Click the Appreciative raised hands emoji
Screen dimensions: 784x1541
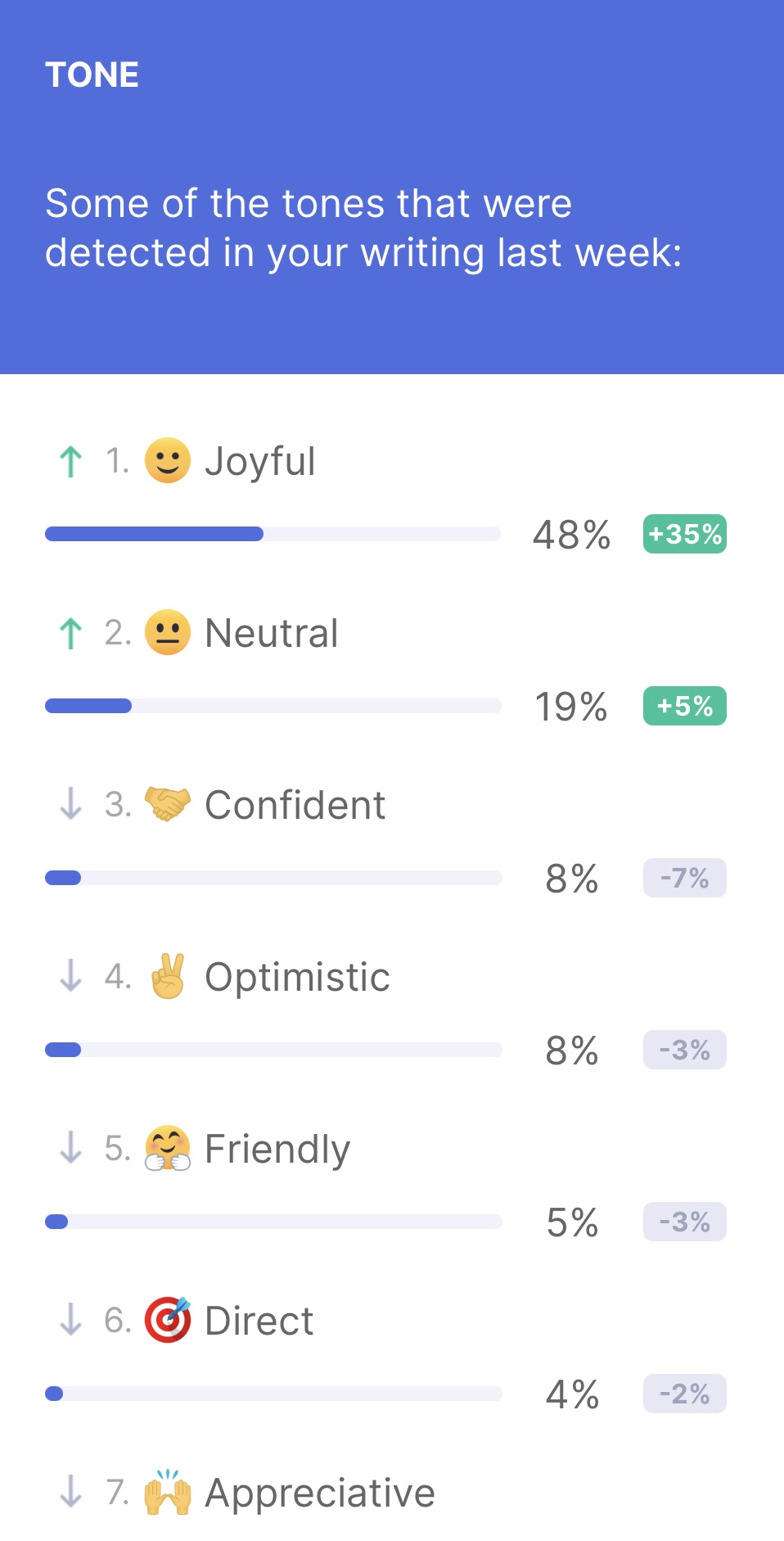[168, 1492]
